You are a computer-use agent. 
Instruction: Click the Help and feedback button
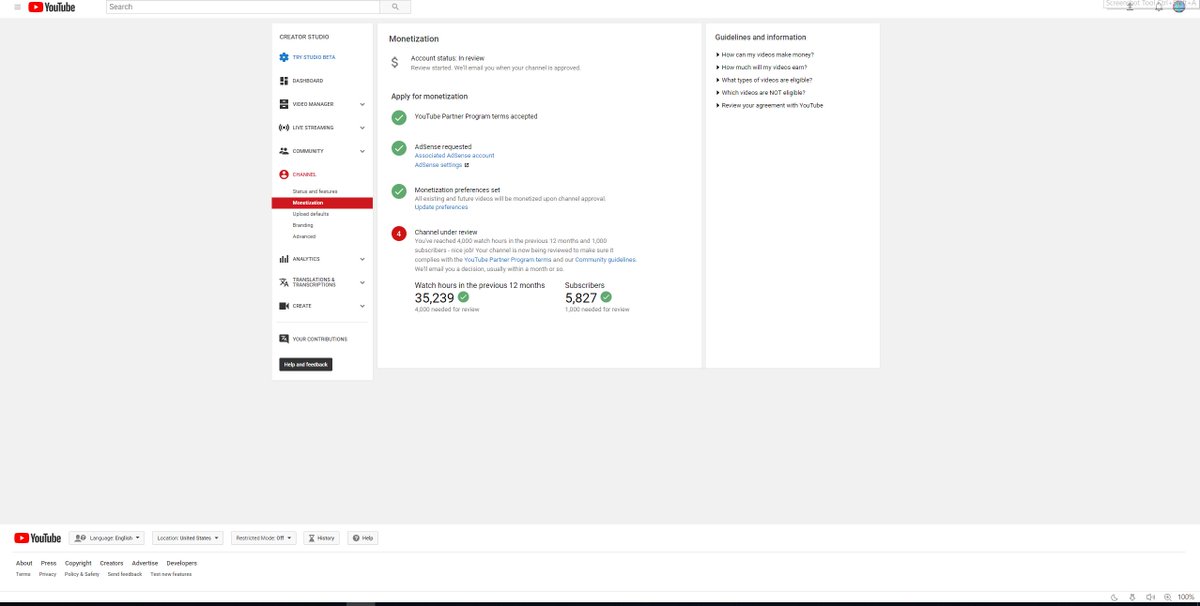[x=305, y=364]
